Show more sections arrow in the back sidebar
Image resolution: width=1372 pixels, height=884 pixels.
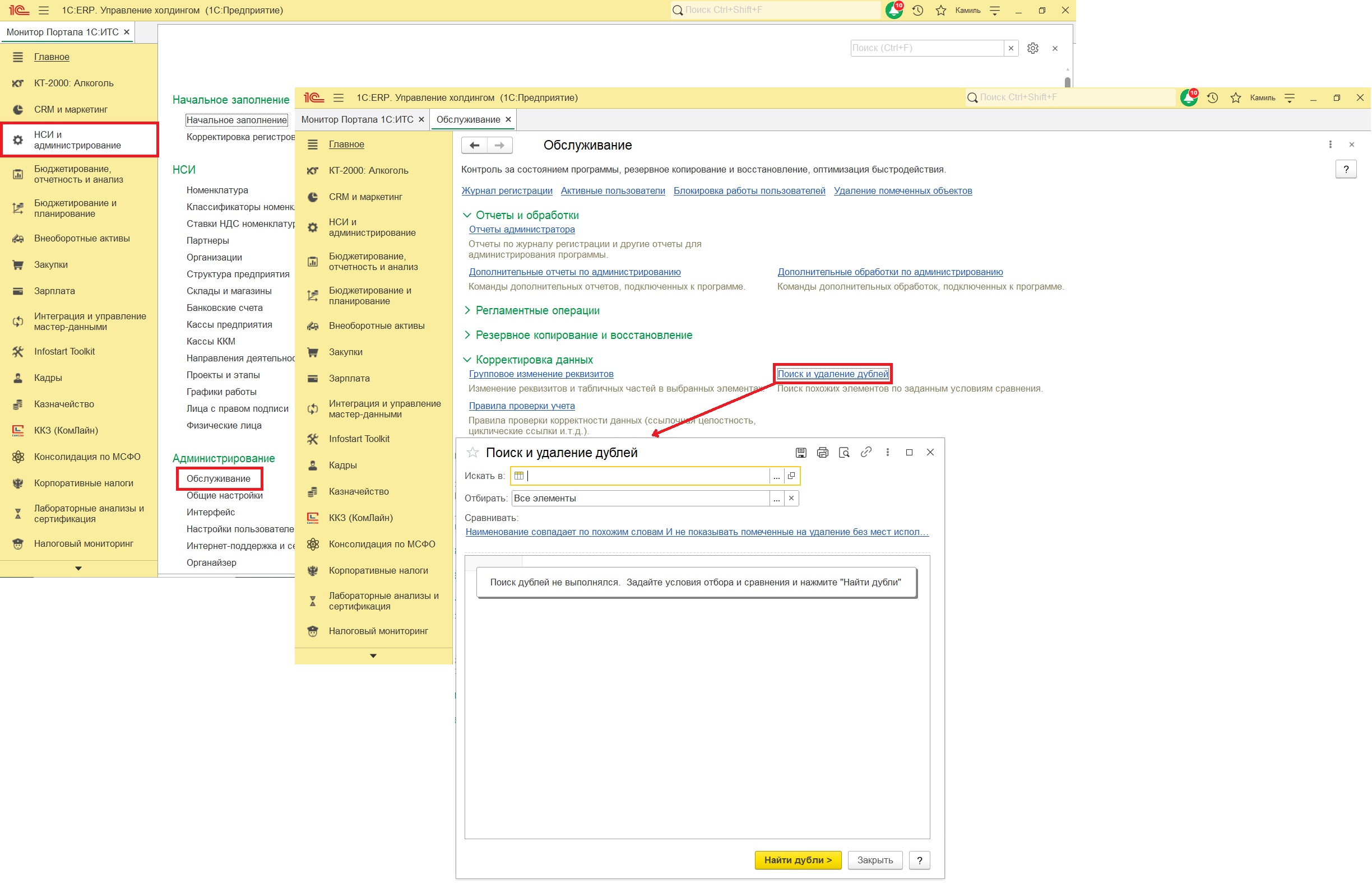click(78, 569)
